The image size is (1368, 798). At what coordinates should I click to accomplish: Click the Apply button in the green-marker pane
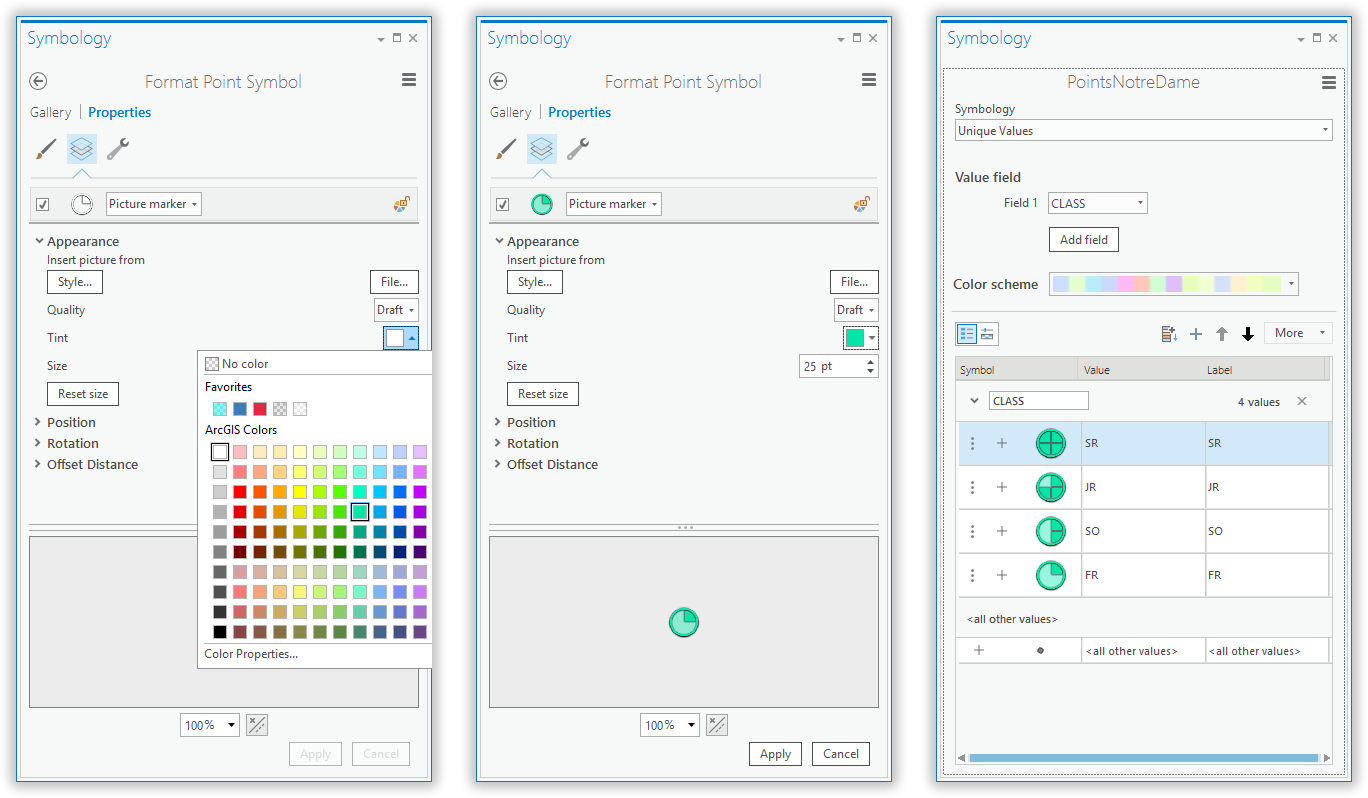775,754
